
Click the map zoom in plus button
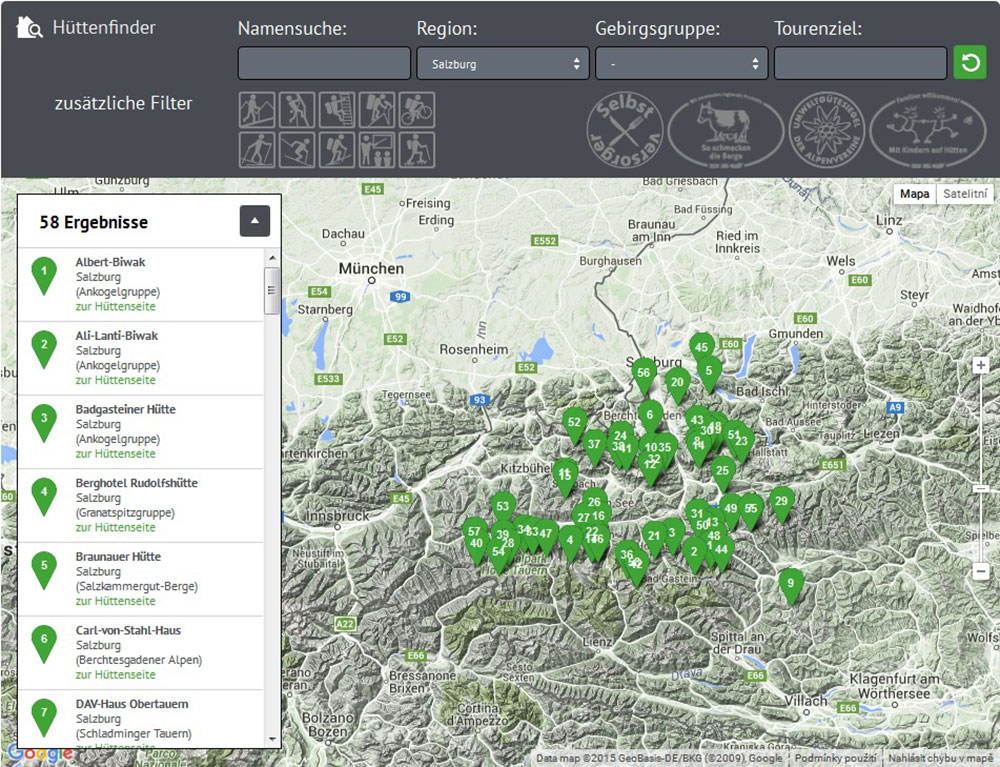(x=981, y=365)
